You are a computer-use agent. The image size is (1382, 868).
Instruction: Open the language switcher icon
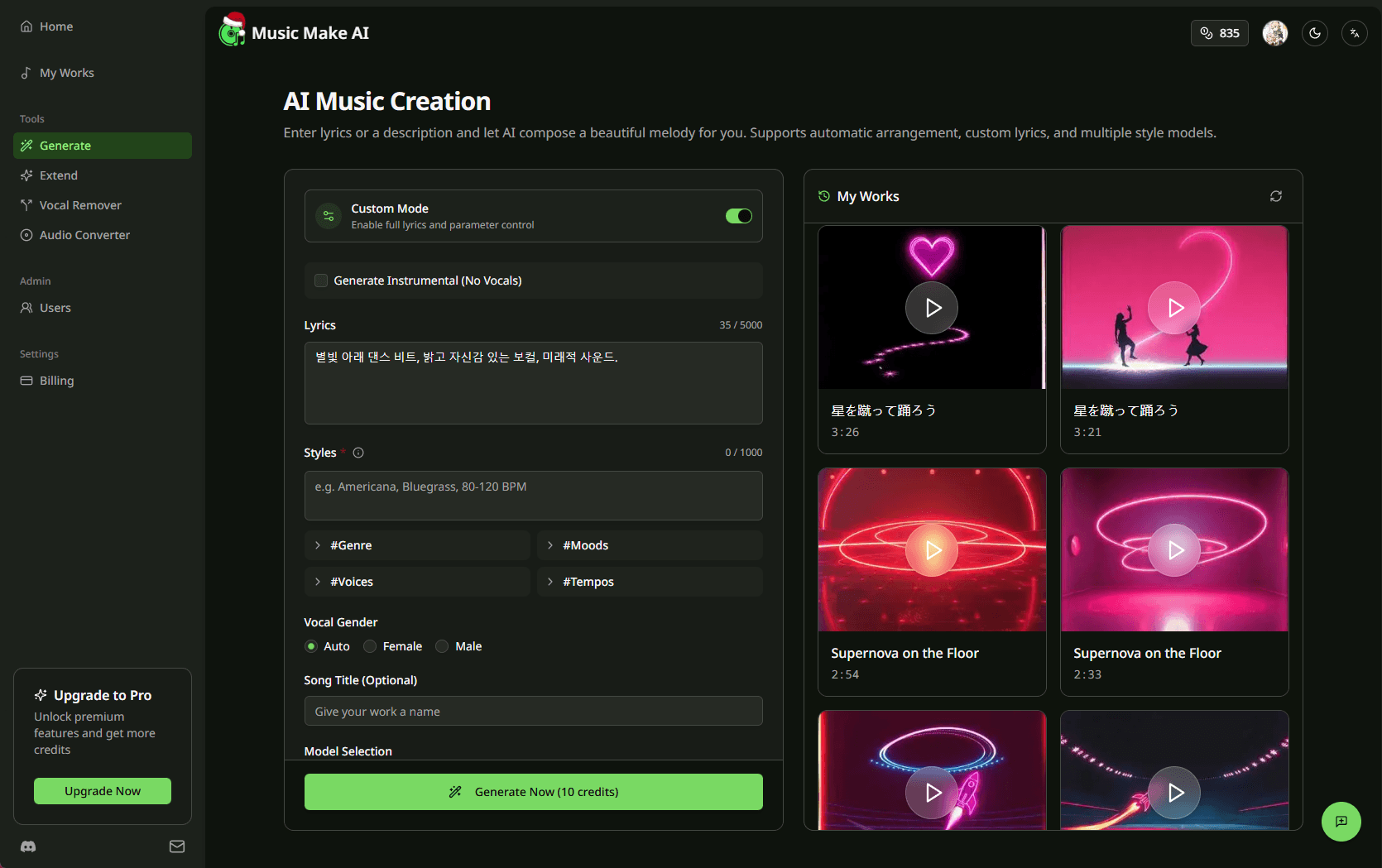[1355, 33]
